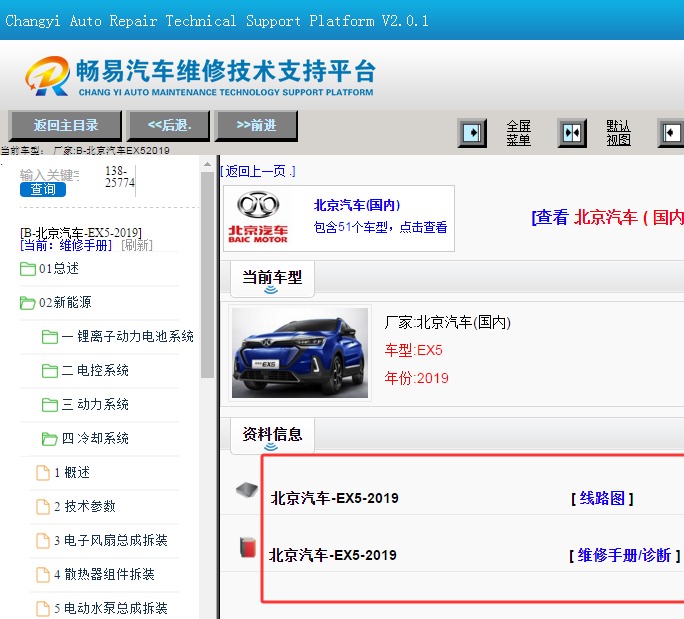
Task: Open 3 电子风扇总成拆装 document
Action: tap(102, 540)
